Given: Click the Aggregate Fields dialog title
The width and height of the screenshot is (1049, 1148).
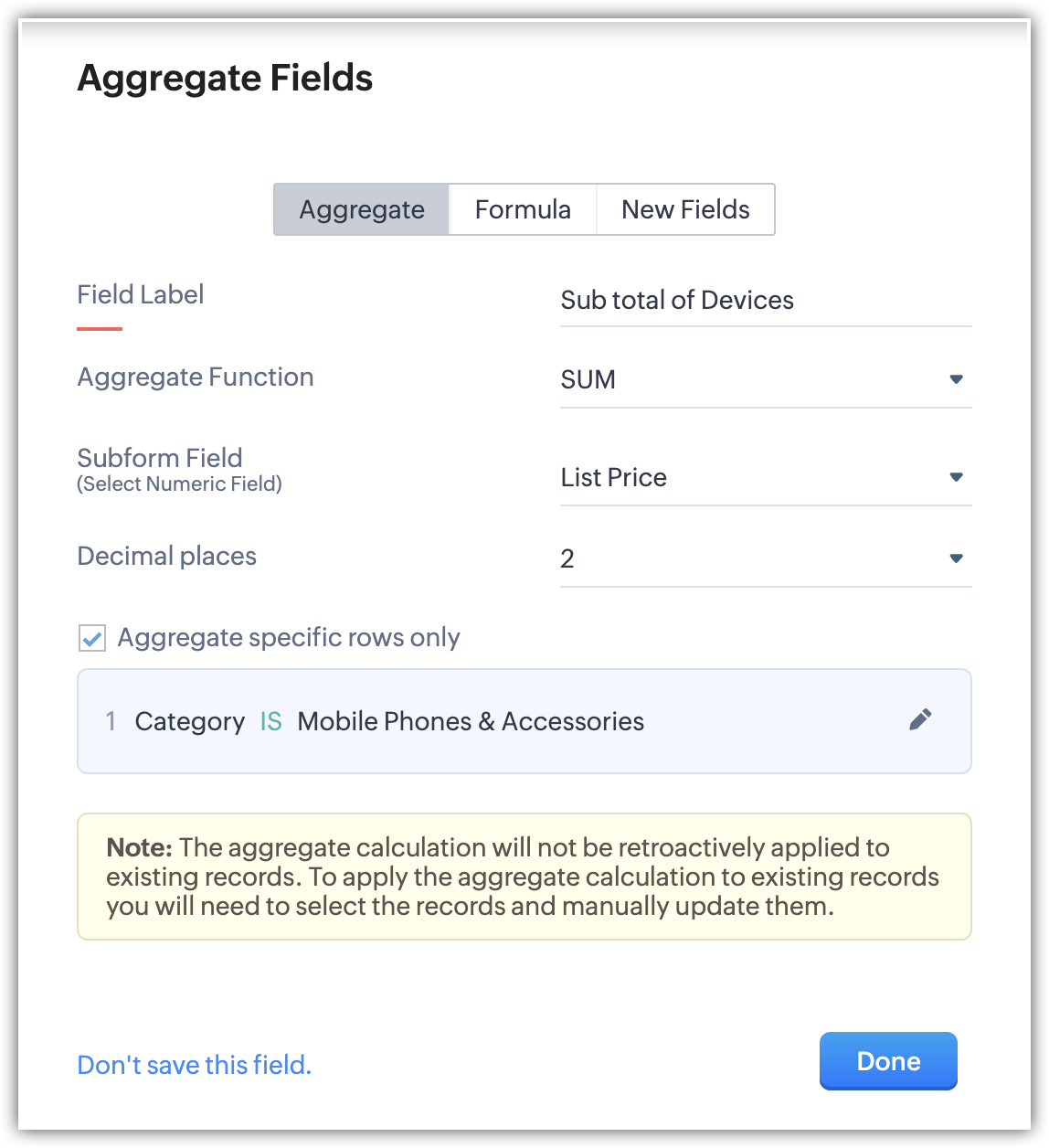Looking at the screenshot, I should (x=226, y=79).
